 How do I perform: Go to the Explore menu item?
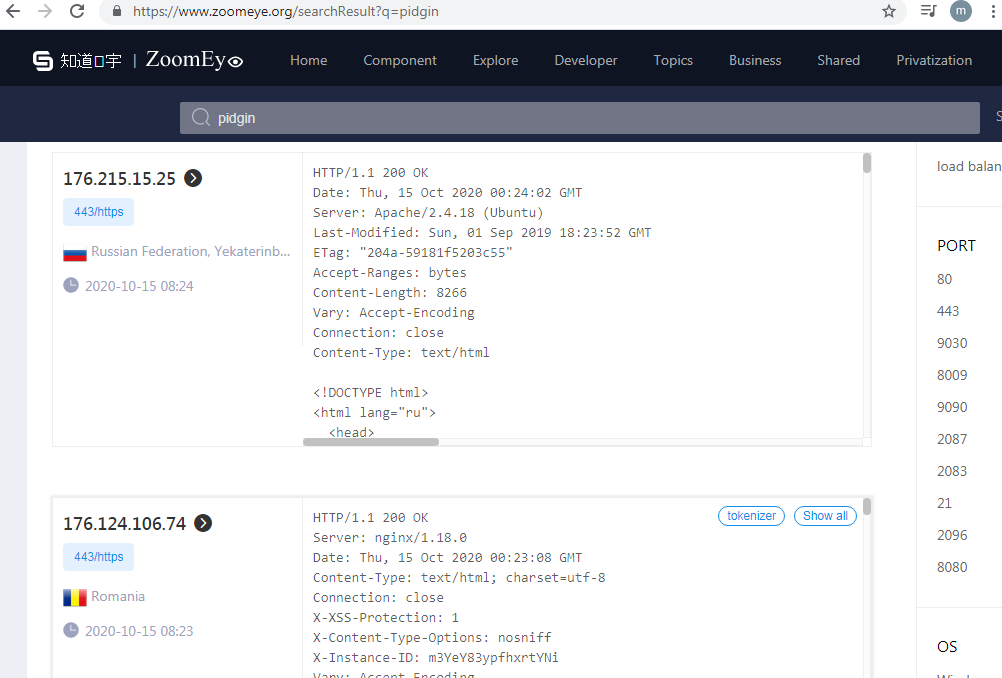coord(495,60)
